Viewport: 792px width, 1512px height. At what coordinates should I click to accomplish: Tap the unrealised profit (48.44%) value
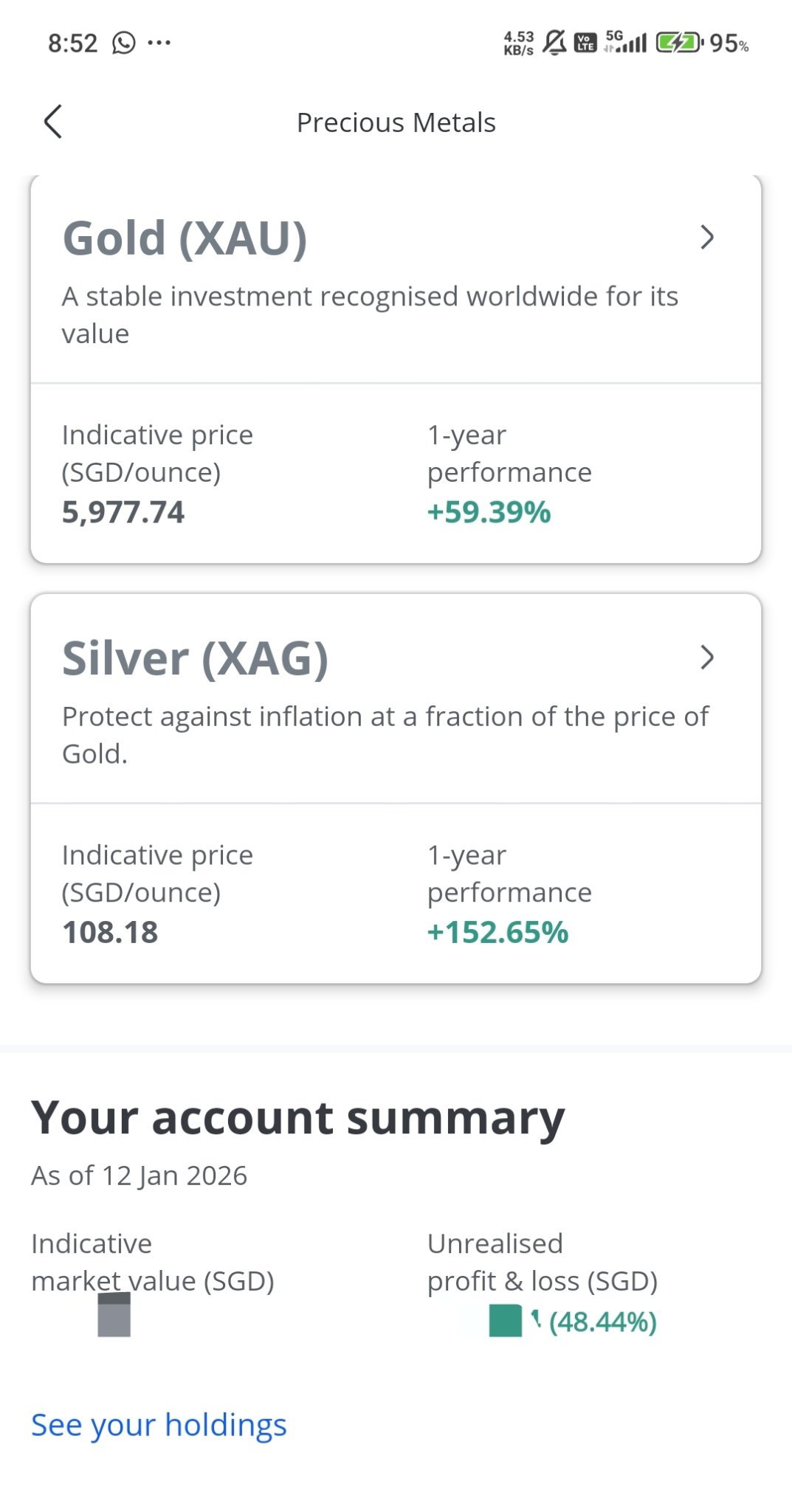[602, 1322]
